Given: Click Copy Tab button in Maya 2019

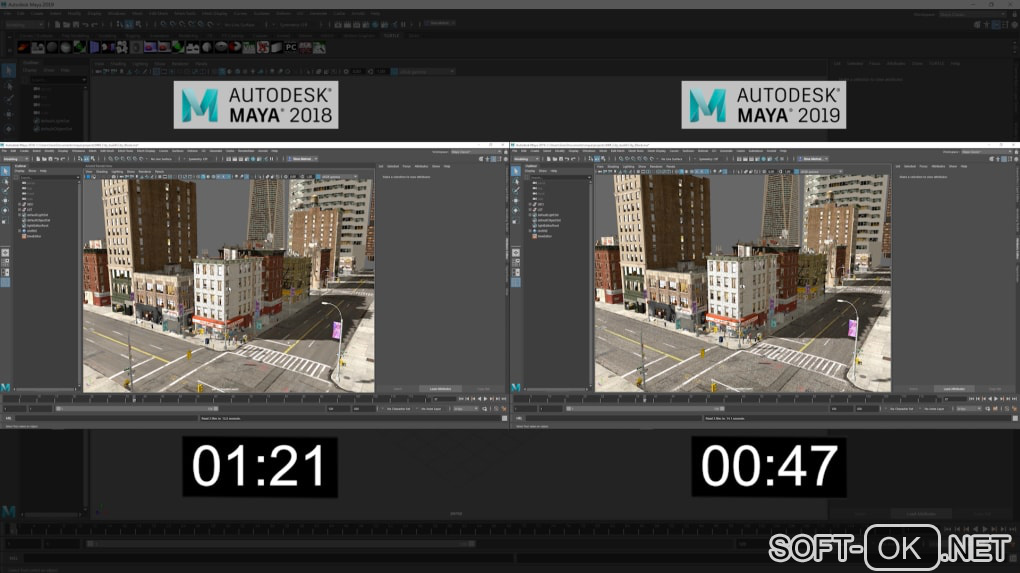Looking at the screenshot, I should point(995,389).
